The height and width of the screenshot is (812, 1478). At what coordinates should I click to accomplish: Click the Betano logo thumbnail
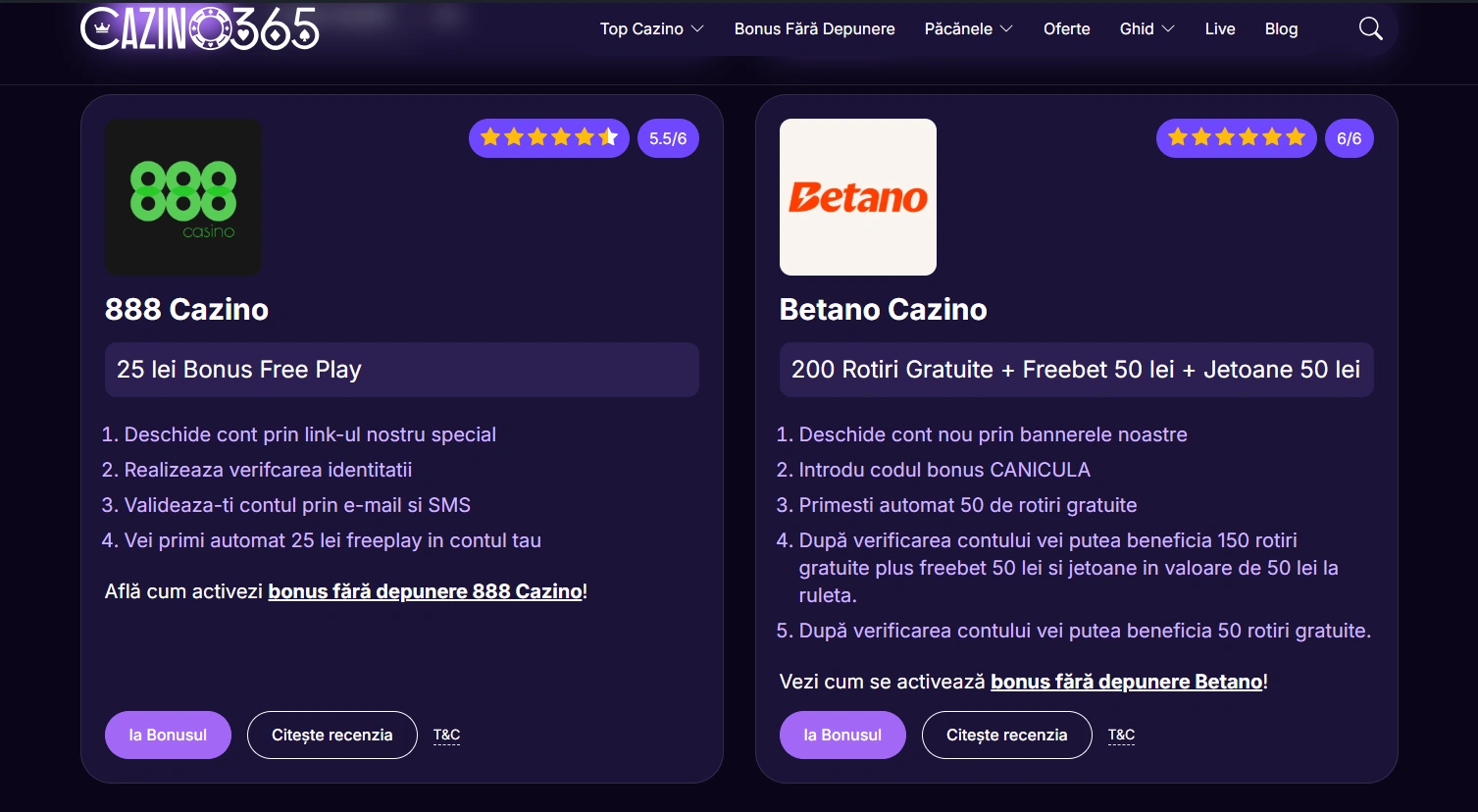[857, 197]
